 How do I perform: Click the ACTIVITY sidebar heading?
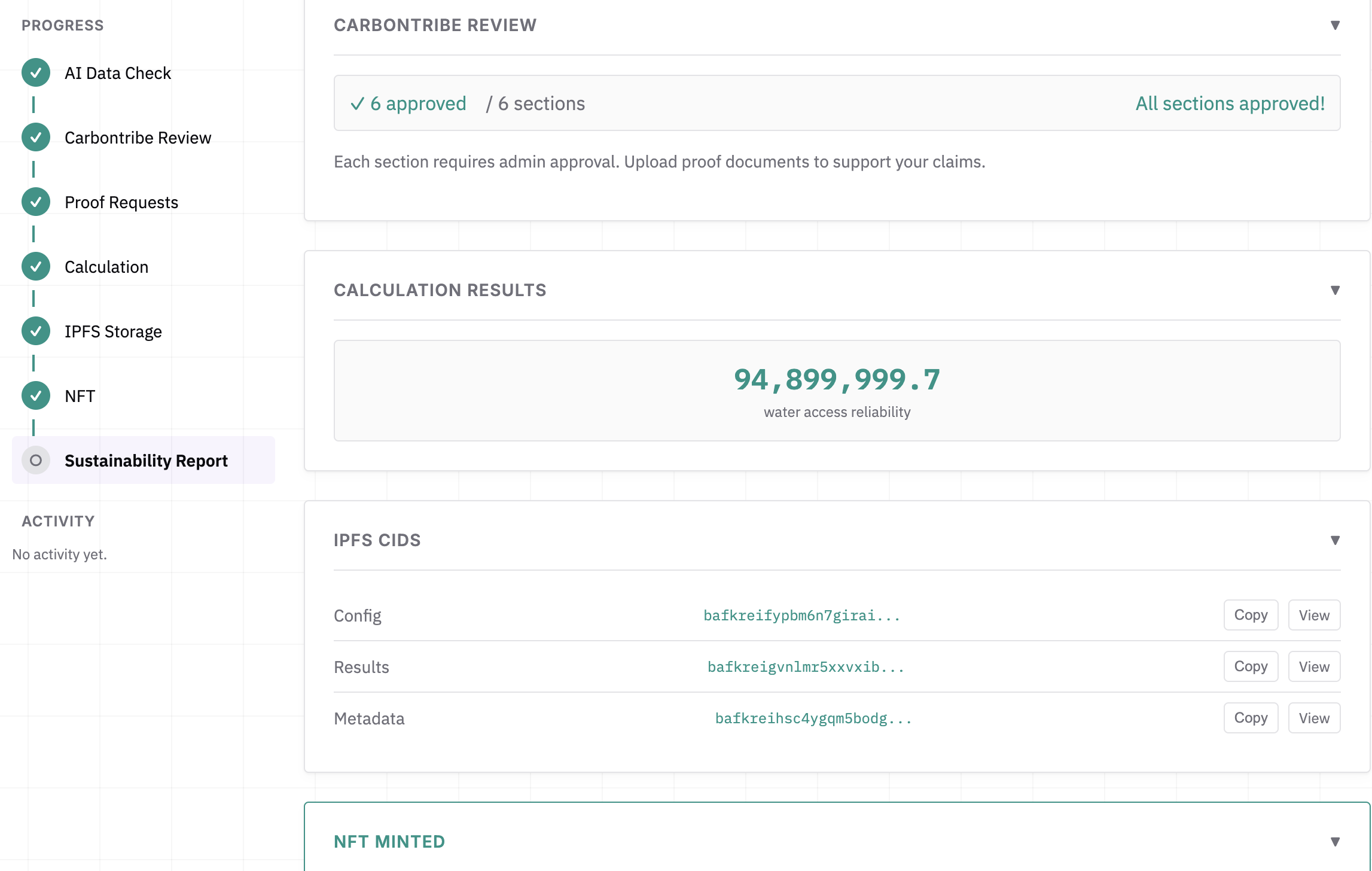(x=58, y=521)
